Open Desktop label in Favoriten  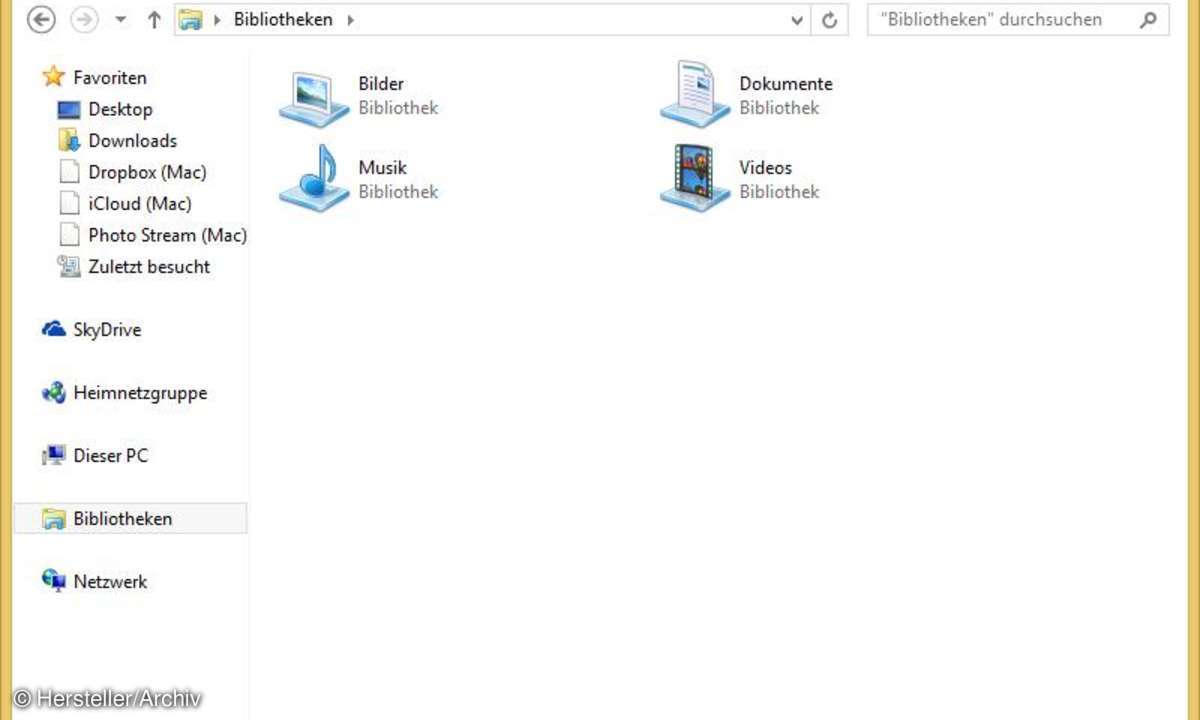click(120, 109)
